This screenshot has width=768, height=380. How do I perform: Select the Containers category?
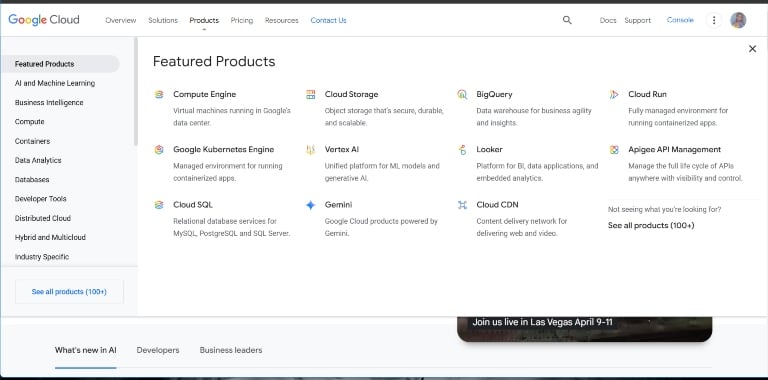pos(32,141)
